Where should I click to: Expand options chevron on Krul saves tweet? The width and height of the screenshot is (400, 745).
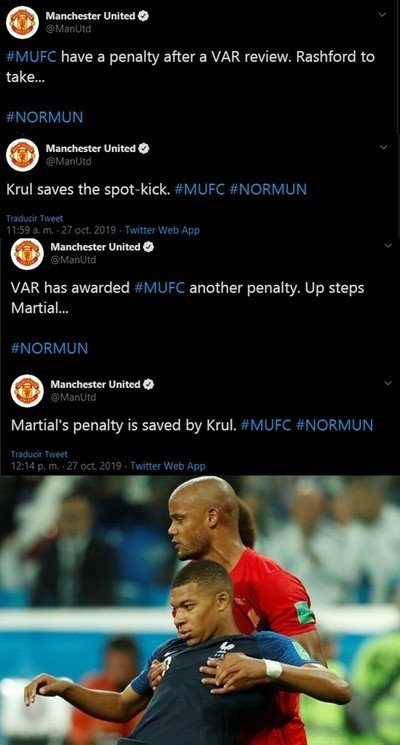383,148
